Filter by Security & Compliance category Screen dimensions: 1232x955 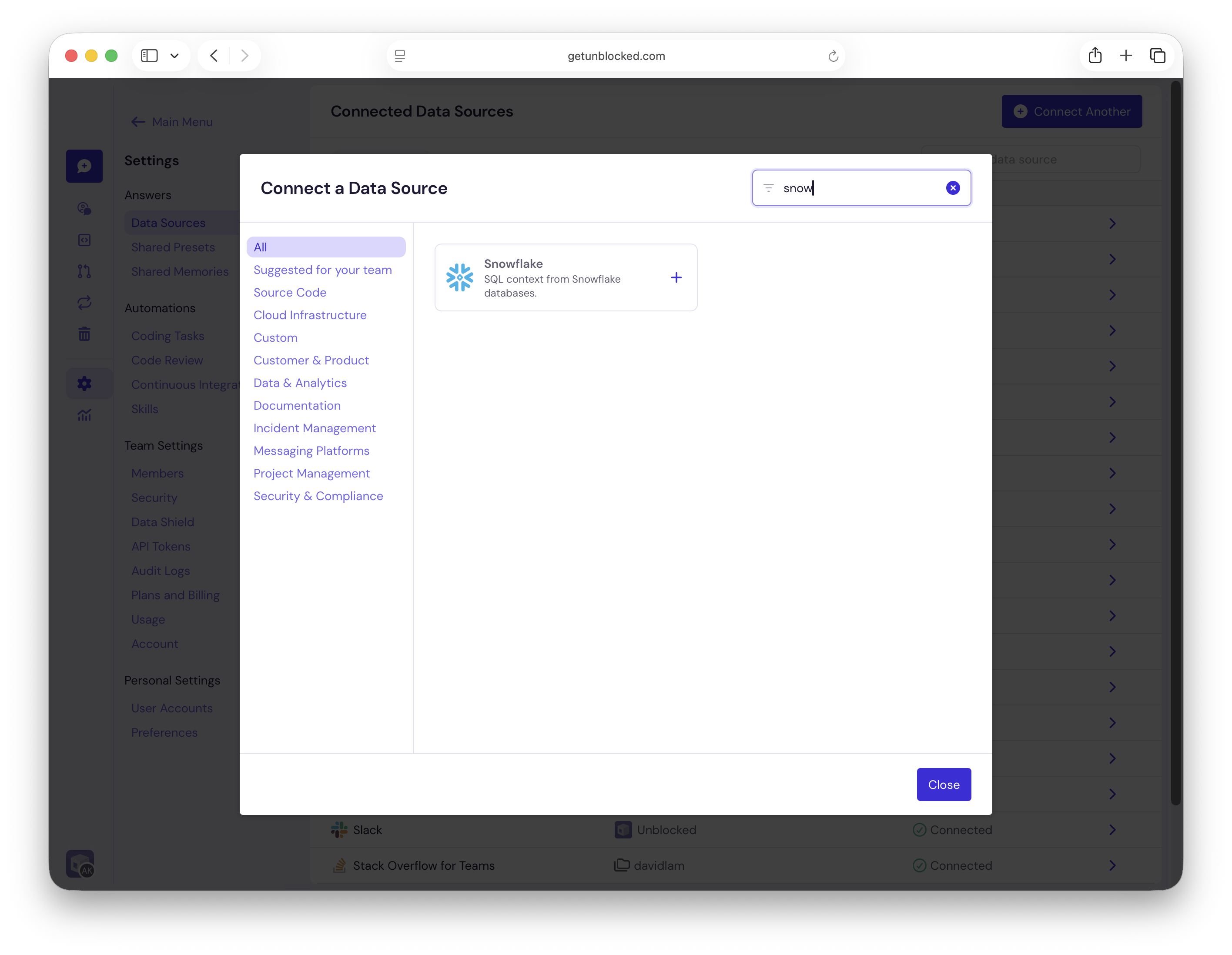click(318, 495)
